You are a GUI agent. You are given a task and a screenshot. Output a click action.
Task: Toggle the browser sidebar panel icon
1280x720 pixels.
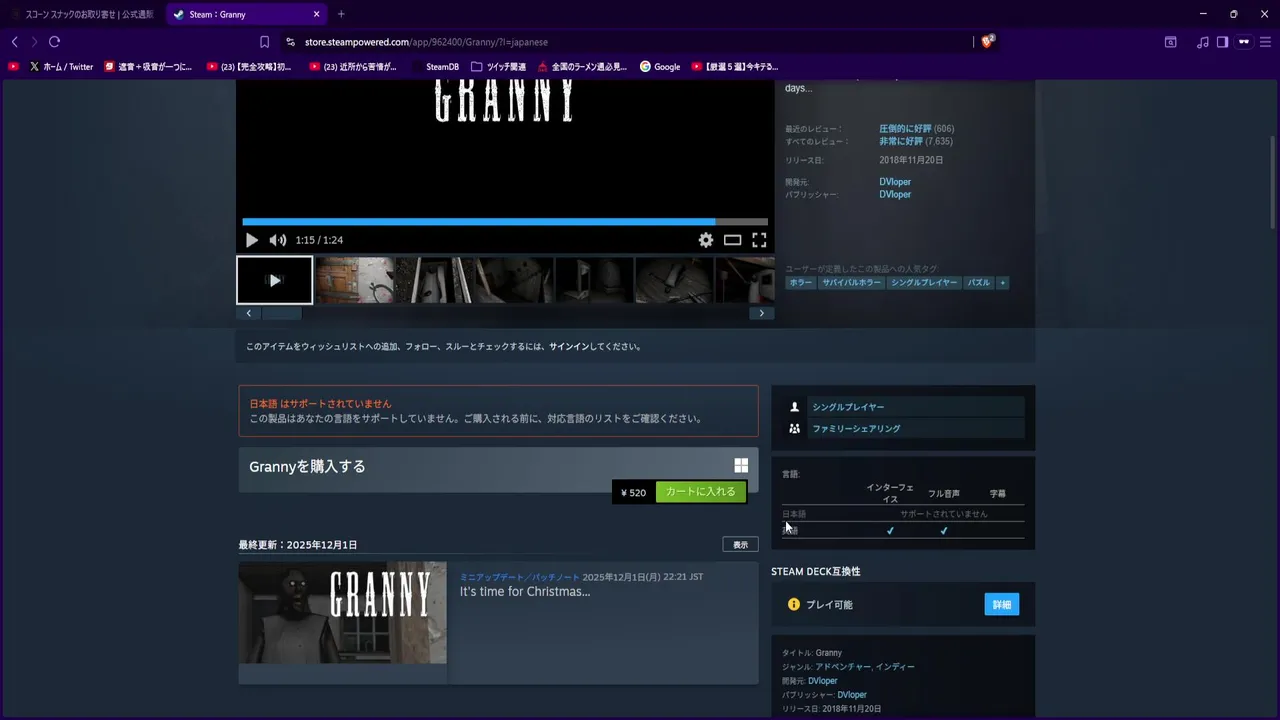(x=1222, y=42)
